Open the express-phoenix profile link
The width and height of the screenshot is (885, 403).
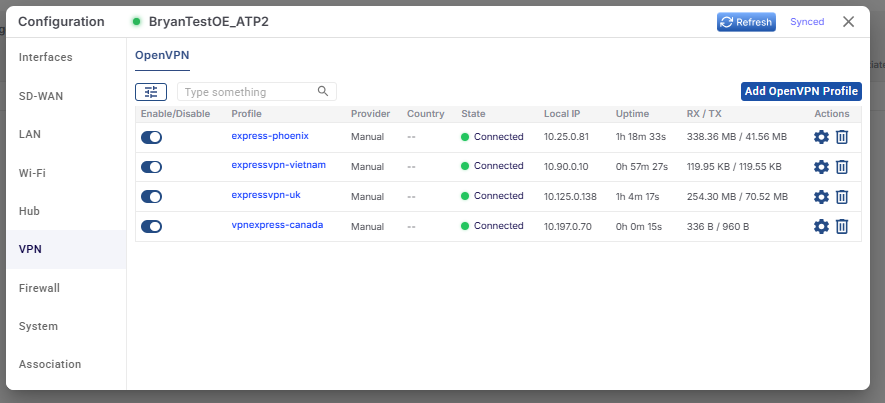pos(270,136)
